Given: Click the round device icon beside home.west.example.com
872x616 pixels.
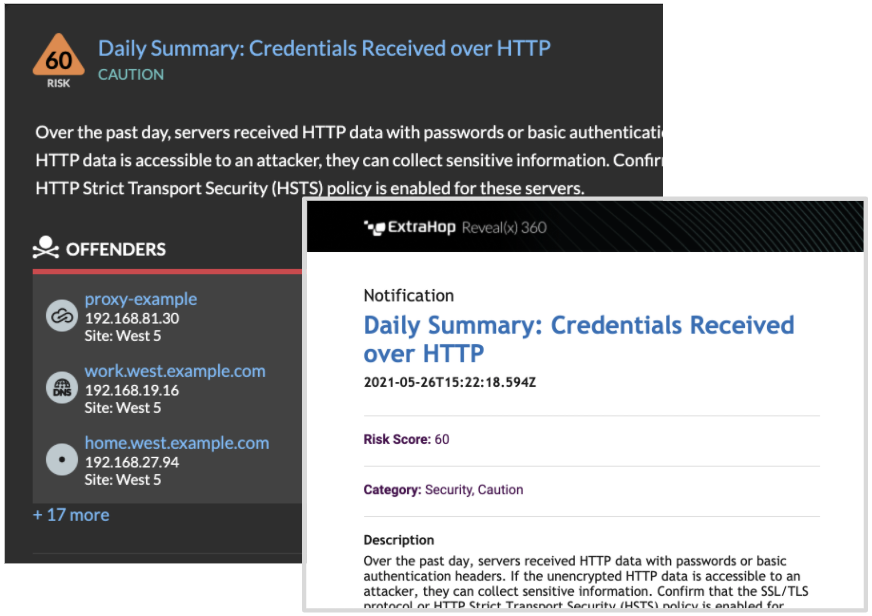Looking at the screenshot, I should 62,459.
